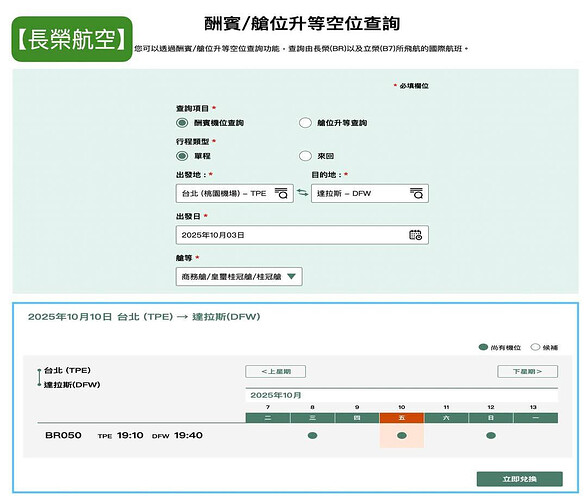
Task: Click the 出發日 date field
Action: (x=302, y=235)
